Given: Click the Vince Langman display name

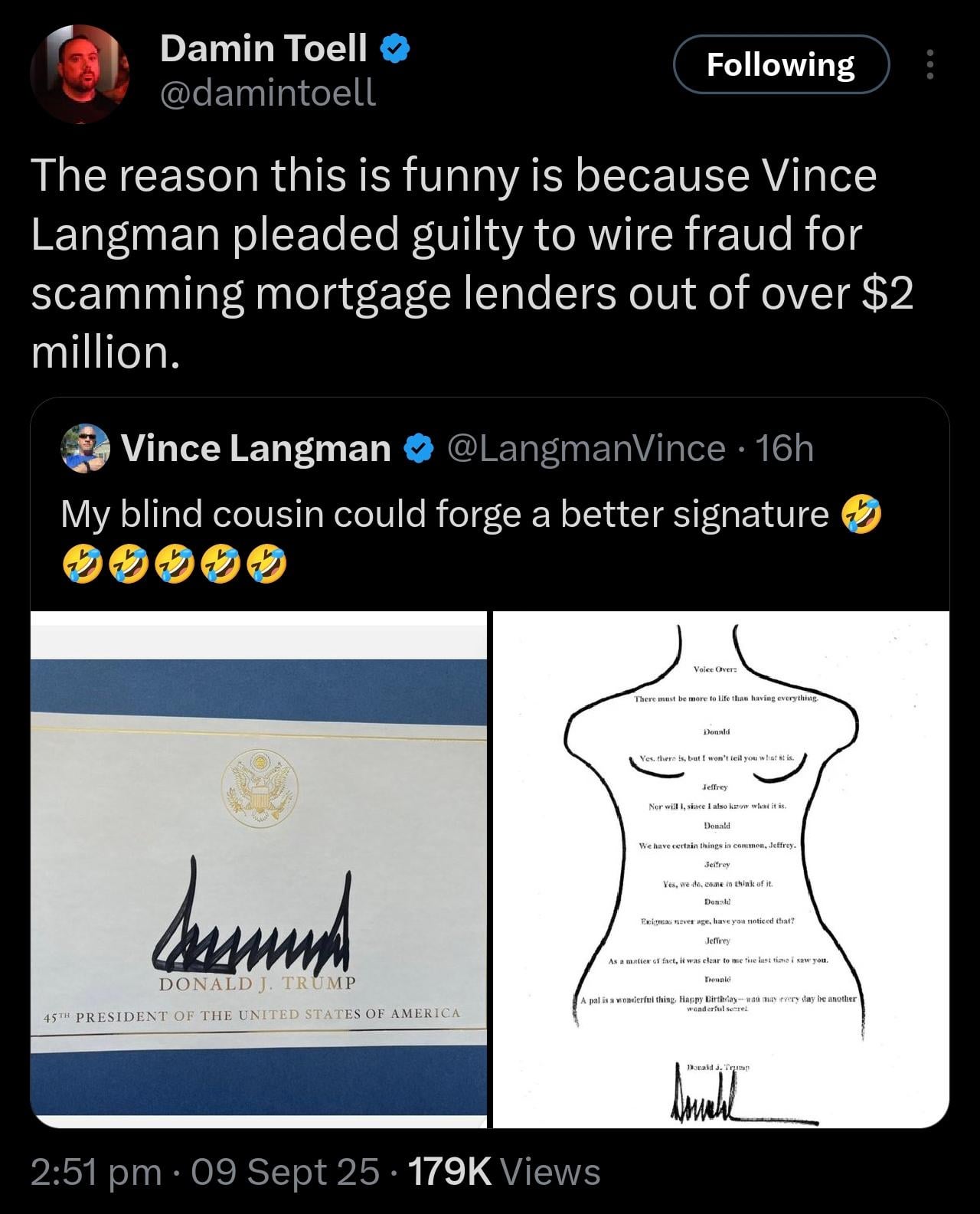Looking at the screenshot, I should tap(256, 449).
